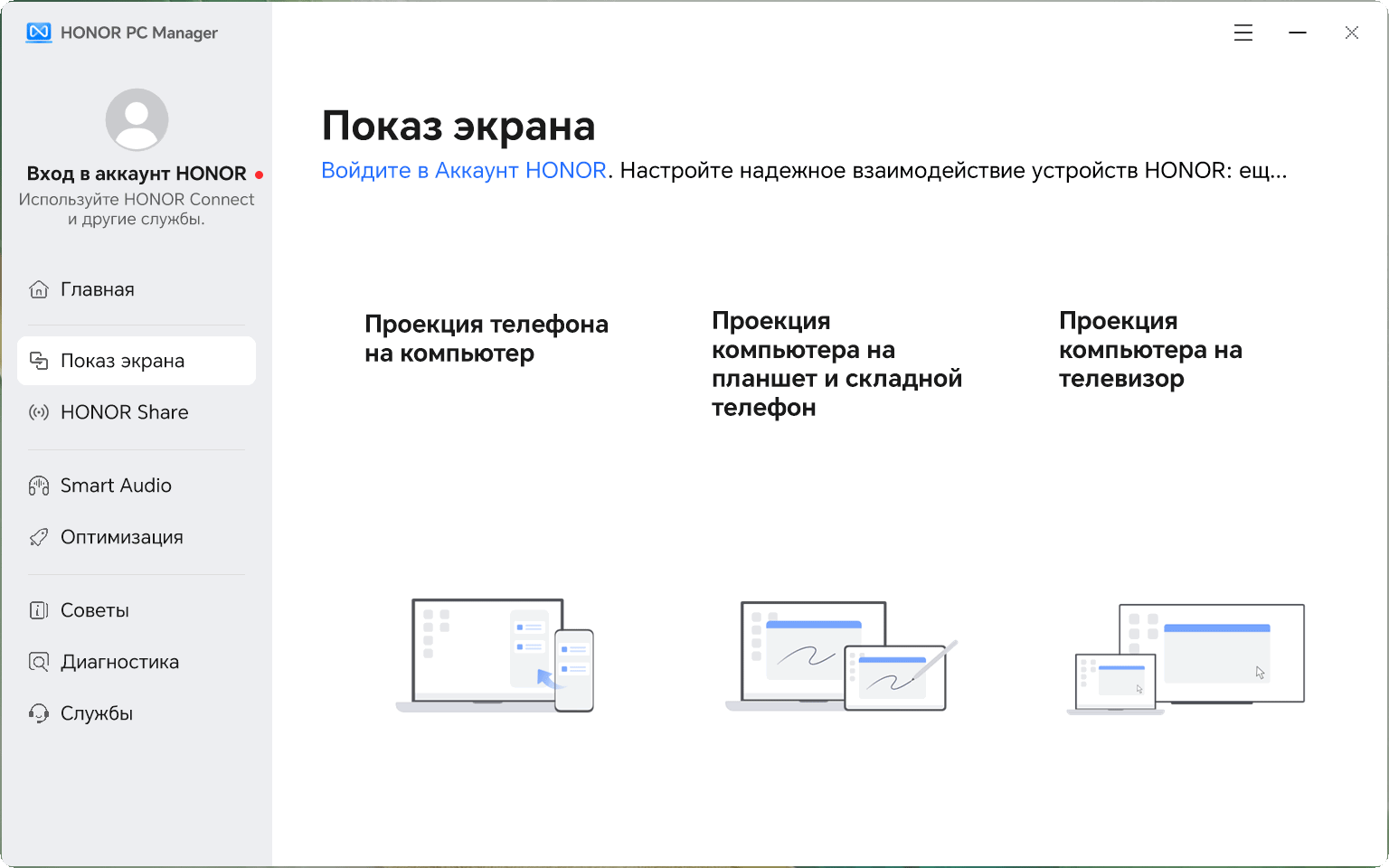1389x868 pixels.
Task: Click the red notification dot near account
Action: click(x=259, y=175)
